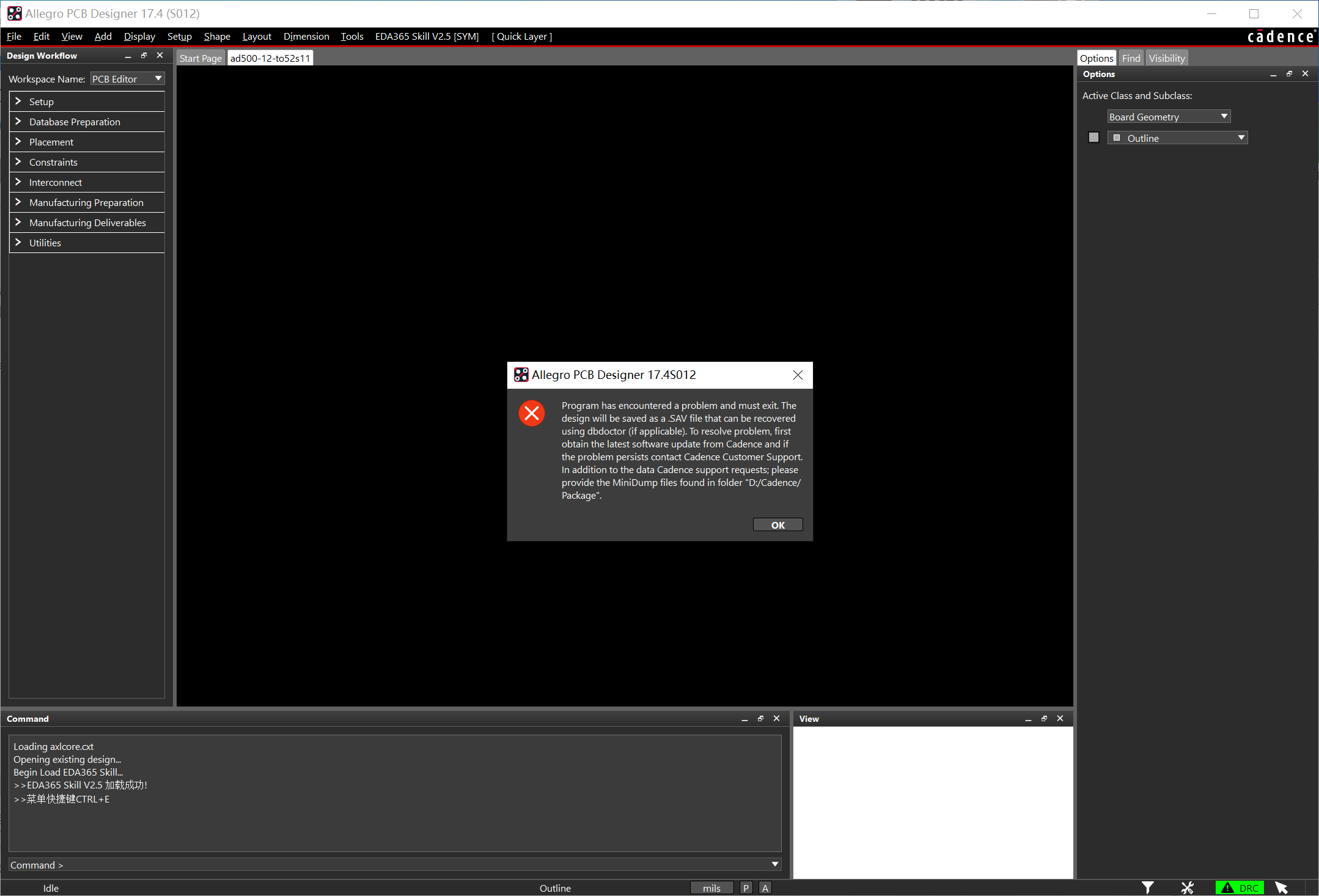Open the Display menu
This screenshot has height=896, width=1319.
pos(139,37)
